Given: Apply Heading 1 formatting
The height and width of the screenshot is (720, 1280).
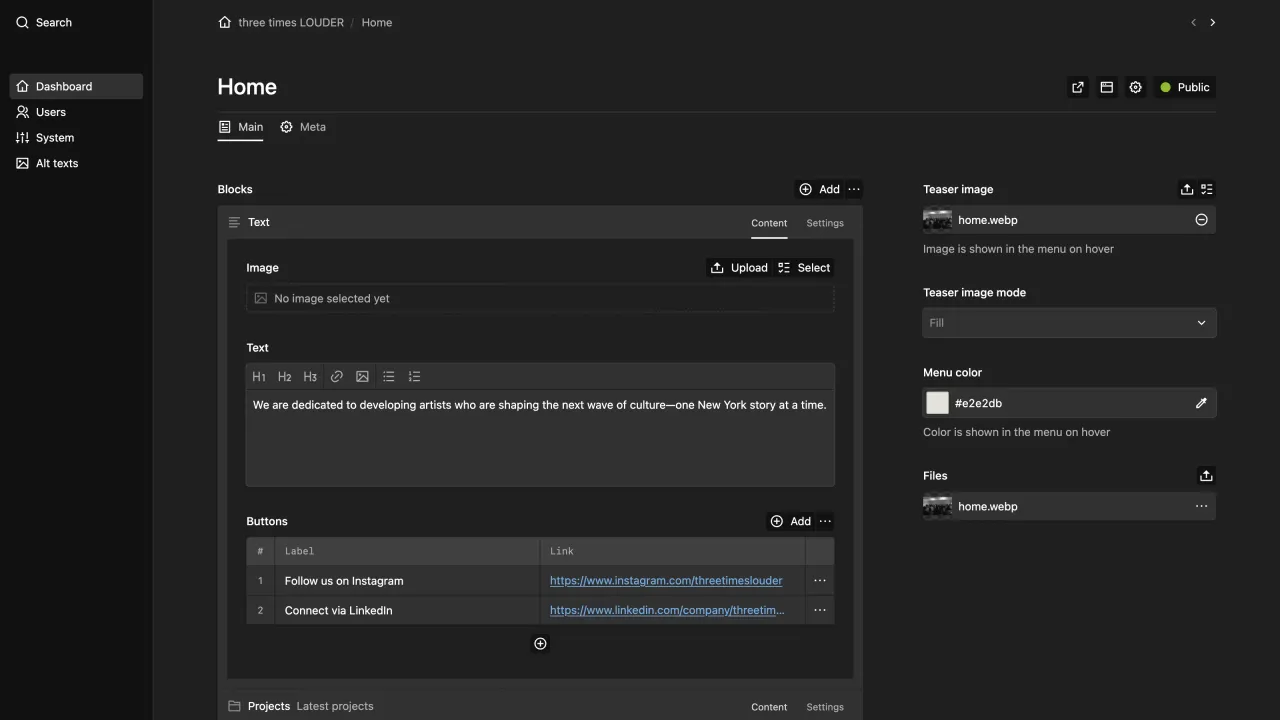Looking at the screenshot, I should click(259, 377).
